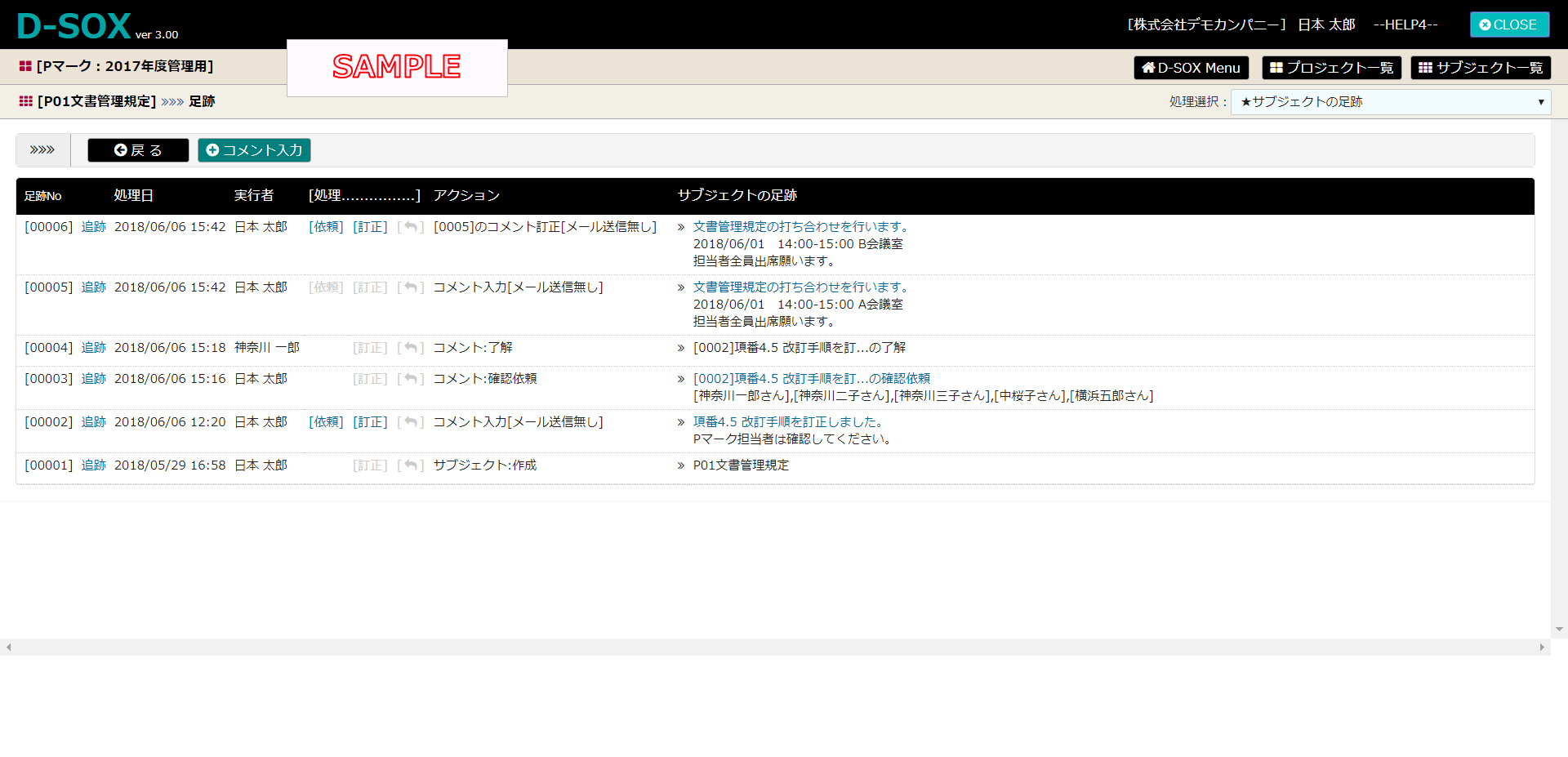Image resolution: width=1568 pixels, height=757 pixels.
Task: Click [0002]項番4.5 ...の了解 text
Action: pos(800,348)
